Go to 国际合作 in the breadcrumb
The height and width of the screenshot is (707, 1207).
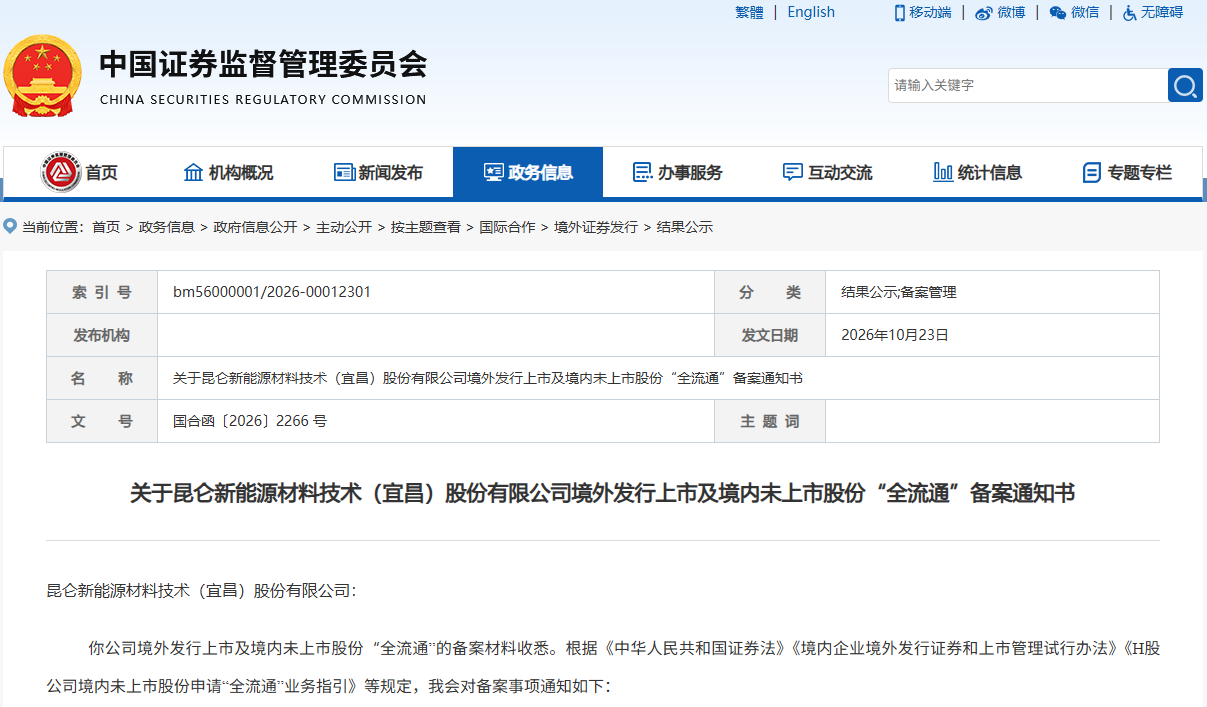coord(507,227)
